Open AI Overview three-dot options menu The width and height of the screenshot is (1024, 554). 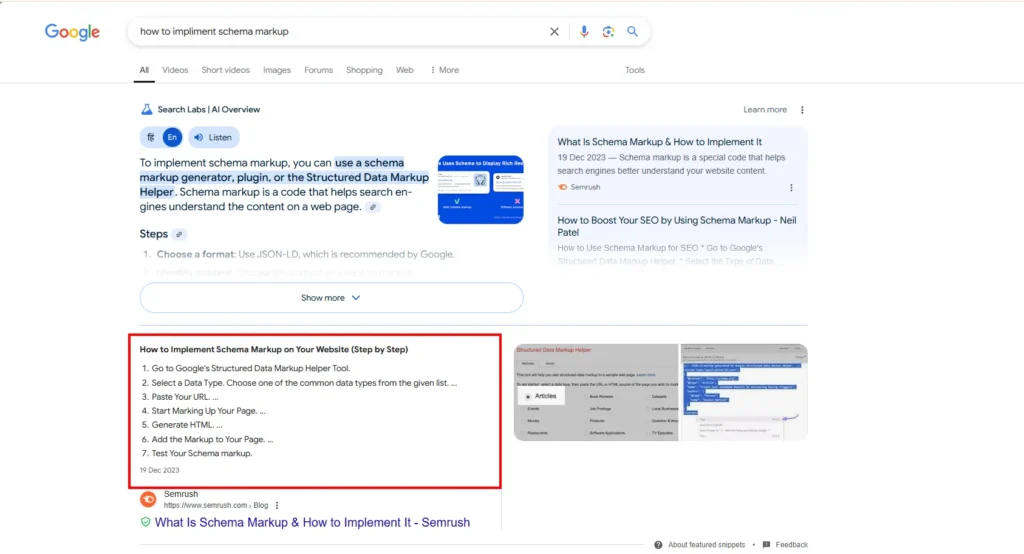802,110
